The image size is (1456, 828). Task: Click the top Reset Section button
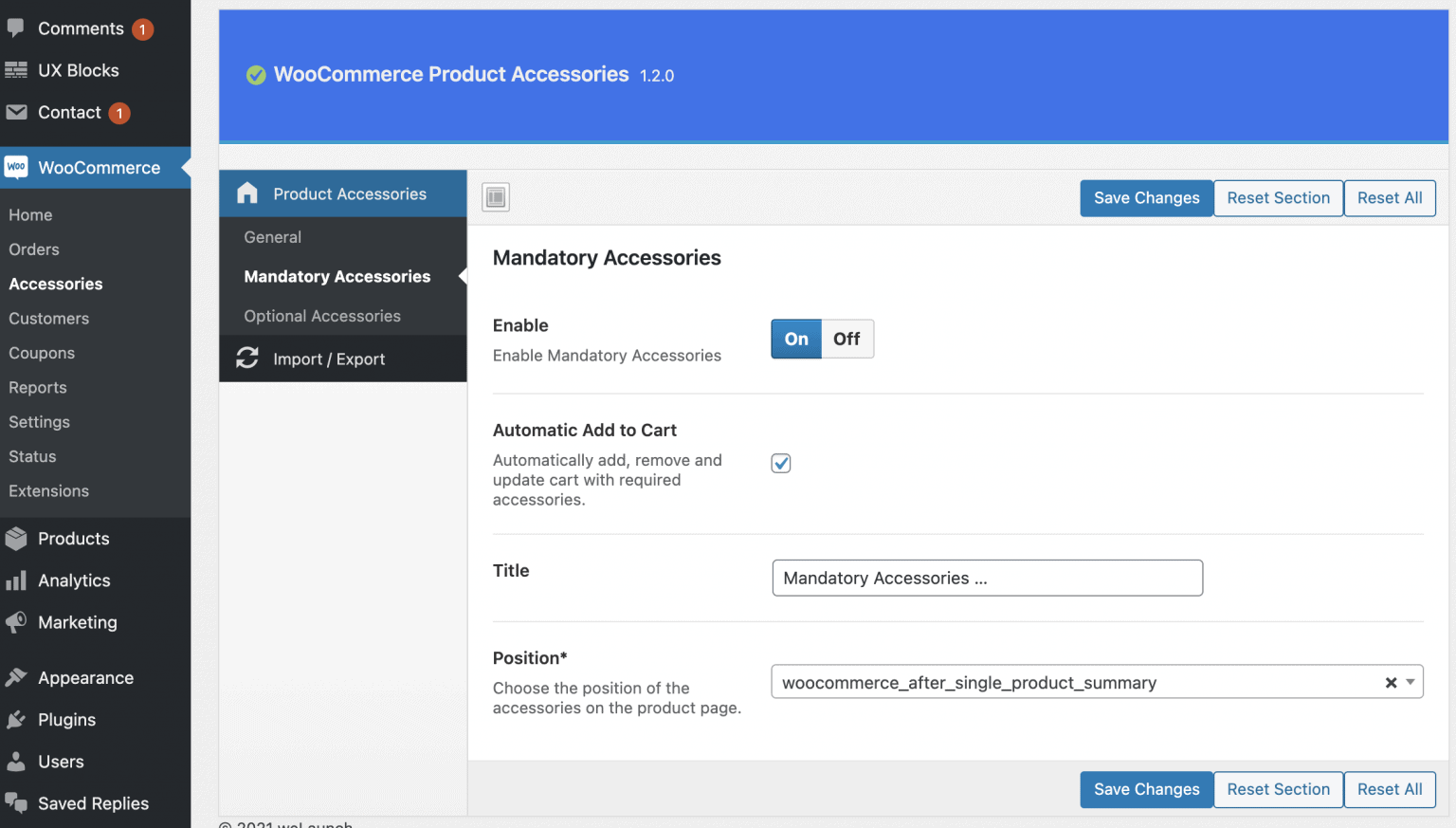tap(1278, 198)
